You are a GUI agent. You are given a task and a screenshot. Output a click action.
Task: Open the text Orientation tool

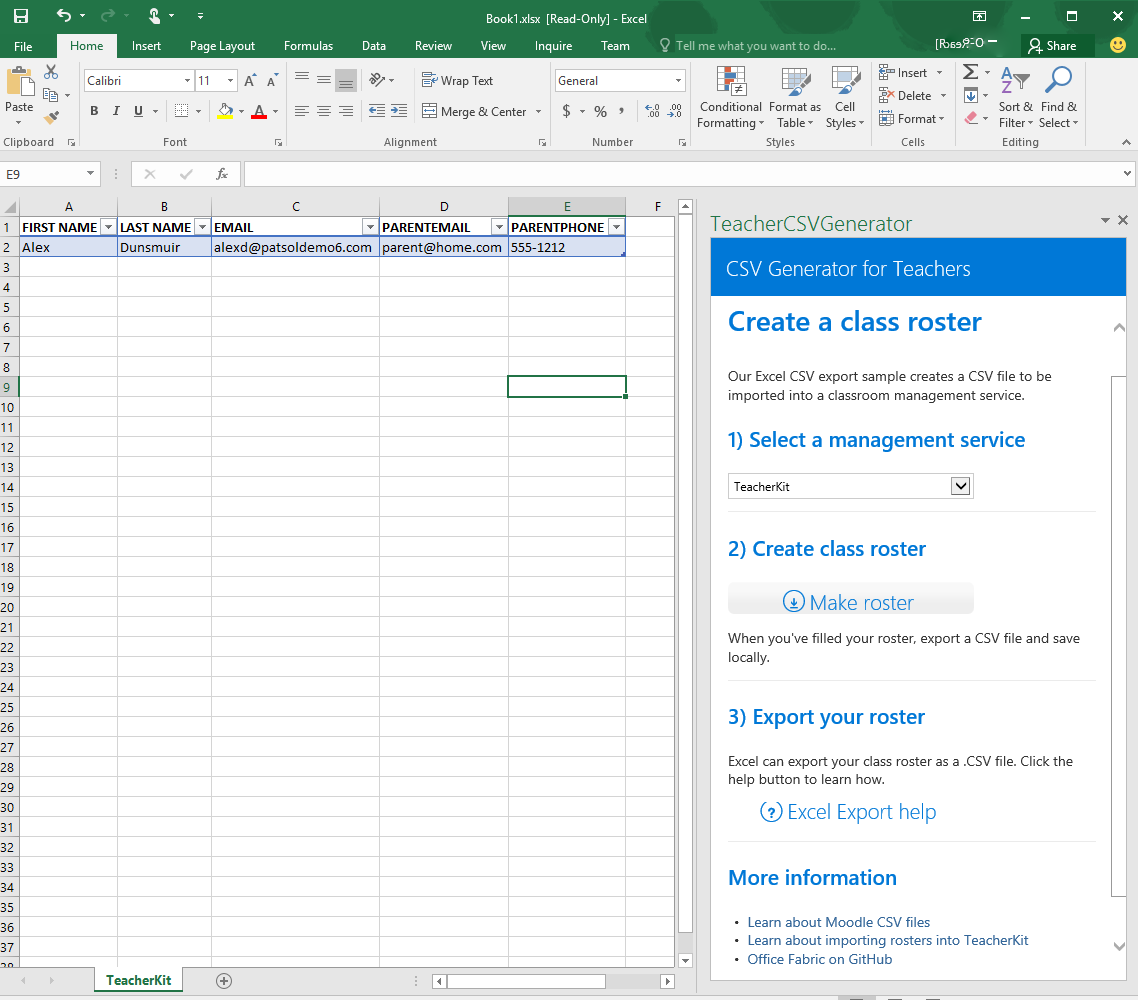click(x=377, y=80)
